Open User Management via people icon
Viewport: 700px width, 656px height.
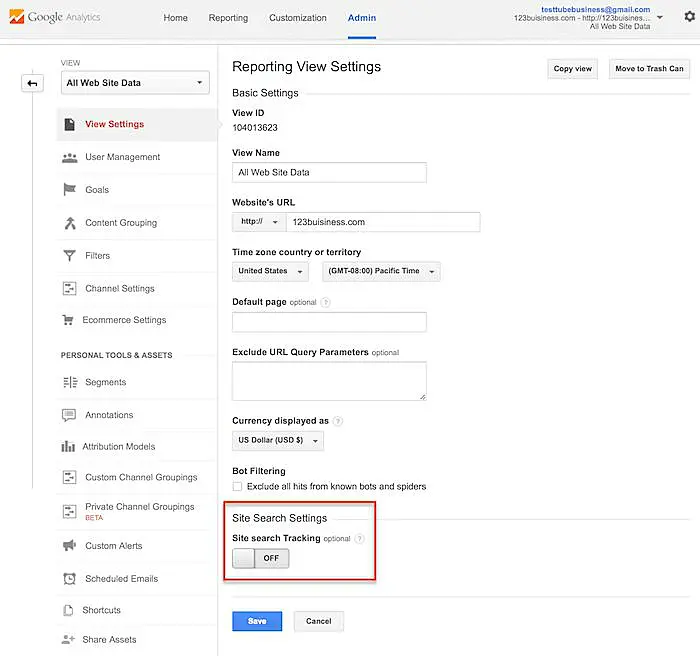pos(69,157)
